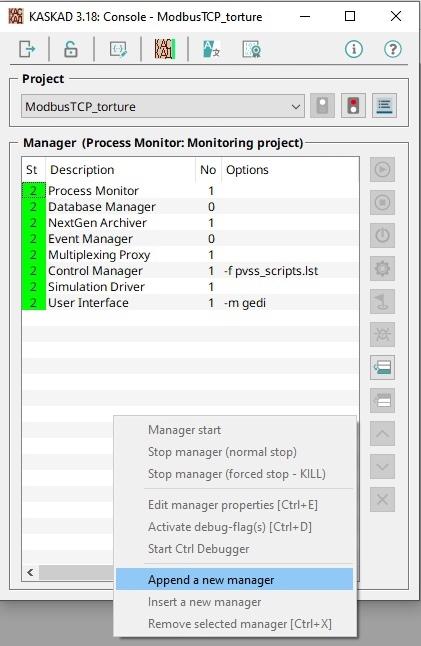Open the help question mark icon
The image size is (421, 646).
click(393, 49)
